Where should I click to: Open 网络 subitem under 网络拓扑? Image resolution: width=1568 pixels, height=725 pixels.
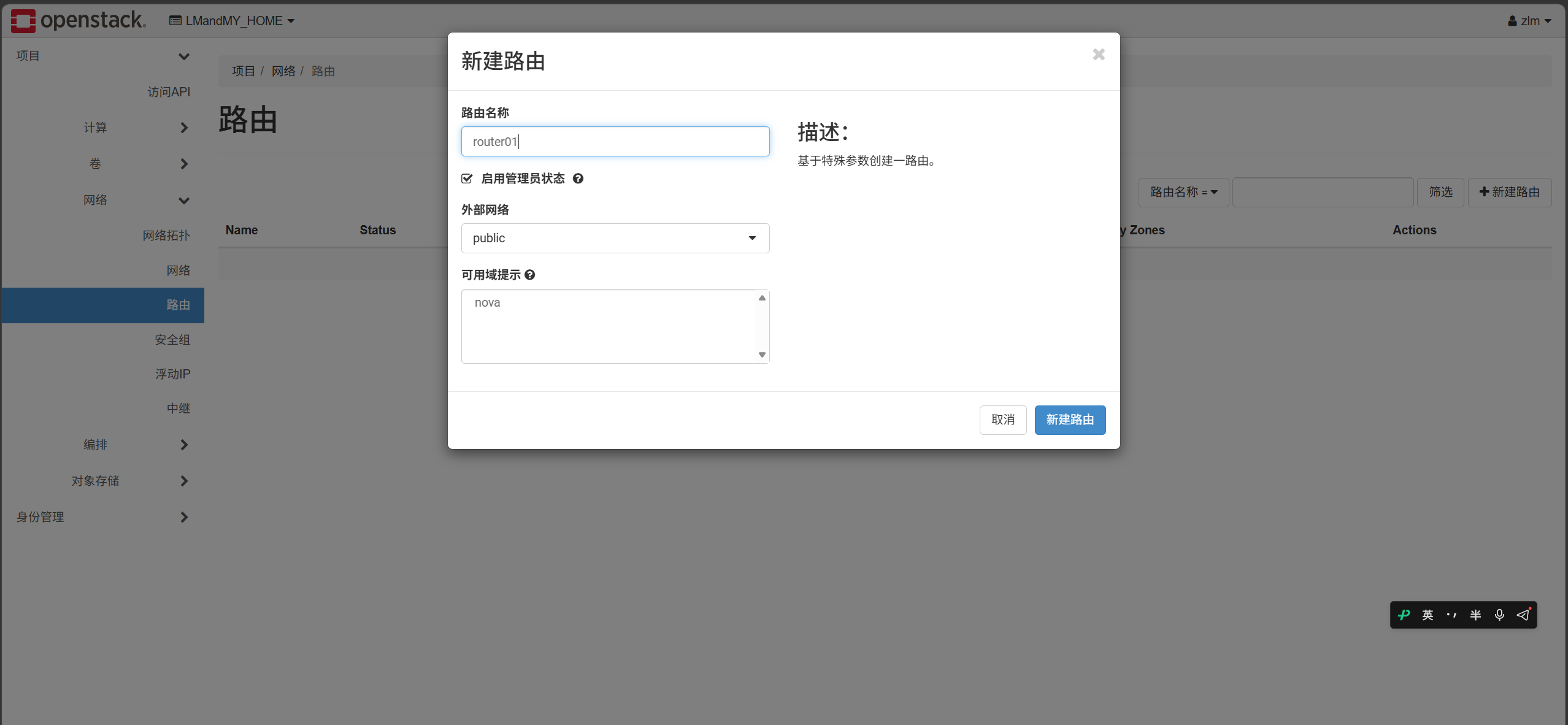click(179, 270)
